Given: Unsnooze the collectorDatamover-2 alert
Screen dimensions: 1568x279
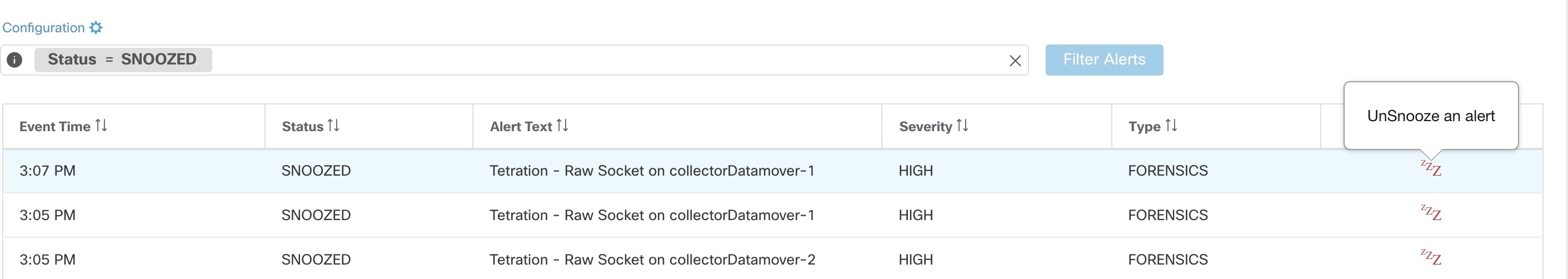Looking at the screenshot, I should click(1431, 258).
